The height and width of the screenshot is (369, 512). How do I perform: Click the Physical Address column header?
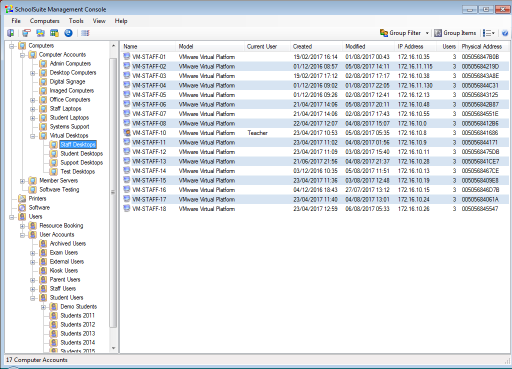(x=484, y=47)
